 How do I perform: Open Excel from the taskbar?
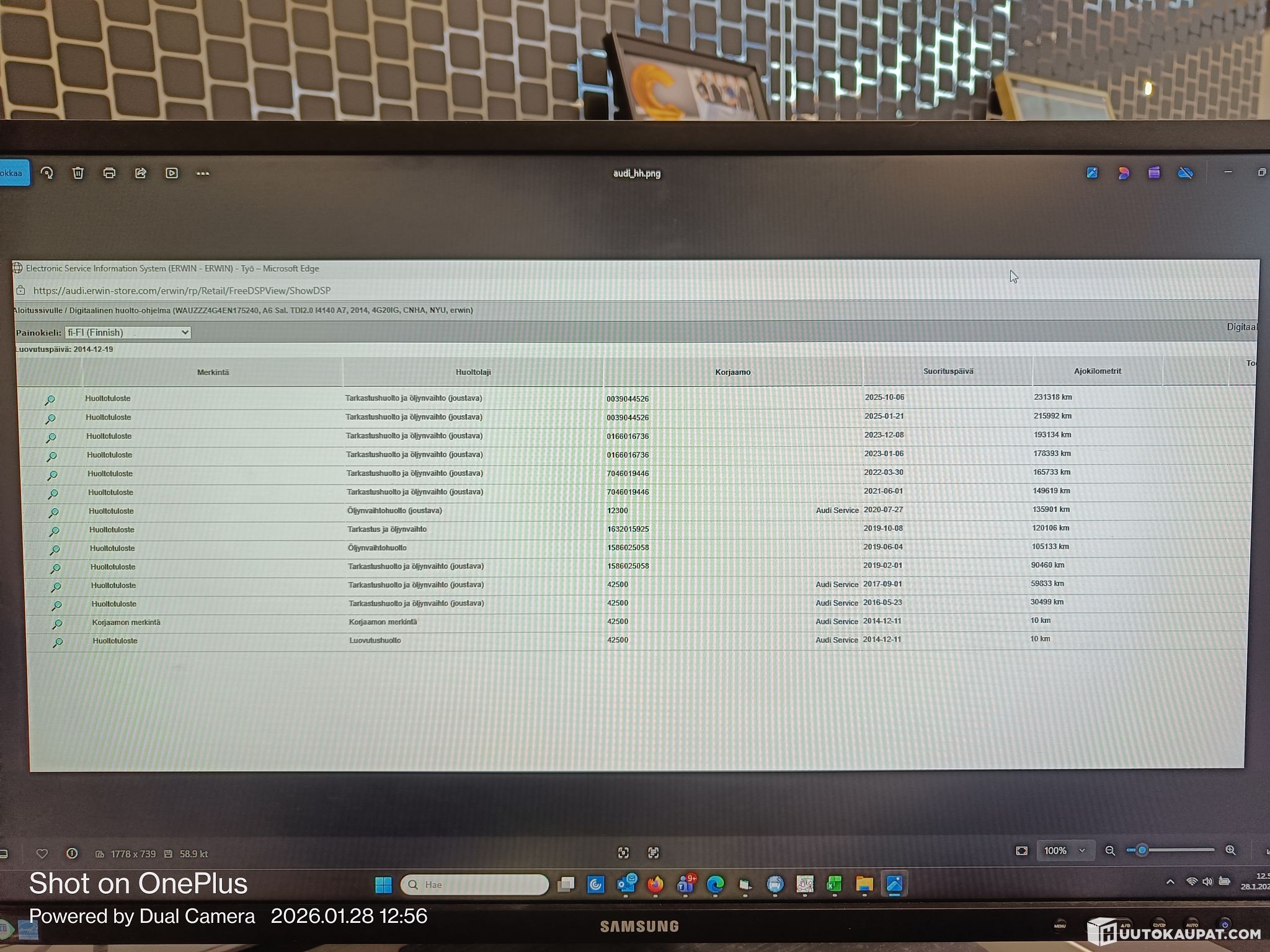click(x=834, y=884)
